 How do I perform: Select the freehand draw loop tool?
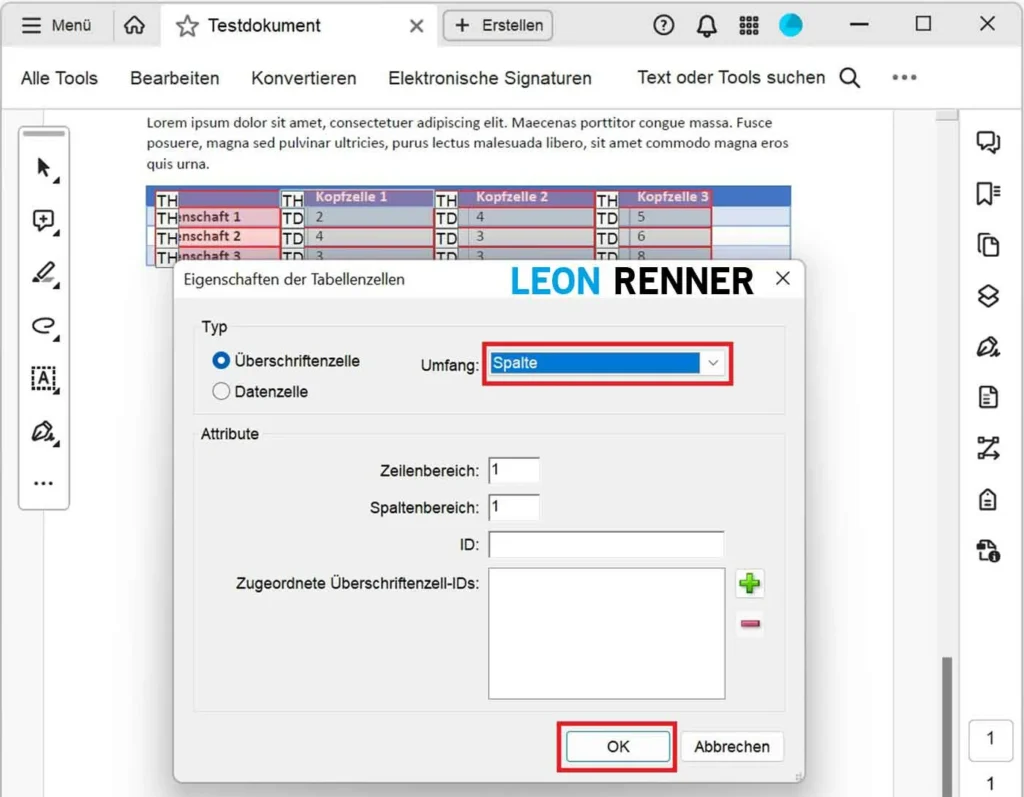click(44, 325)
